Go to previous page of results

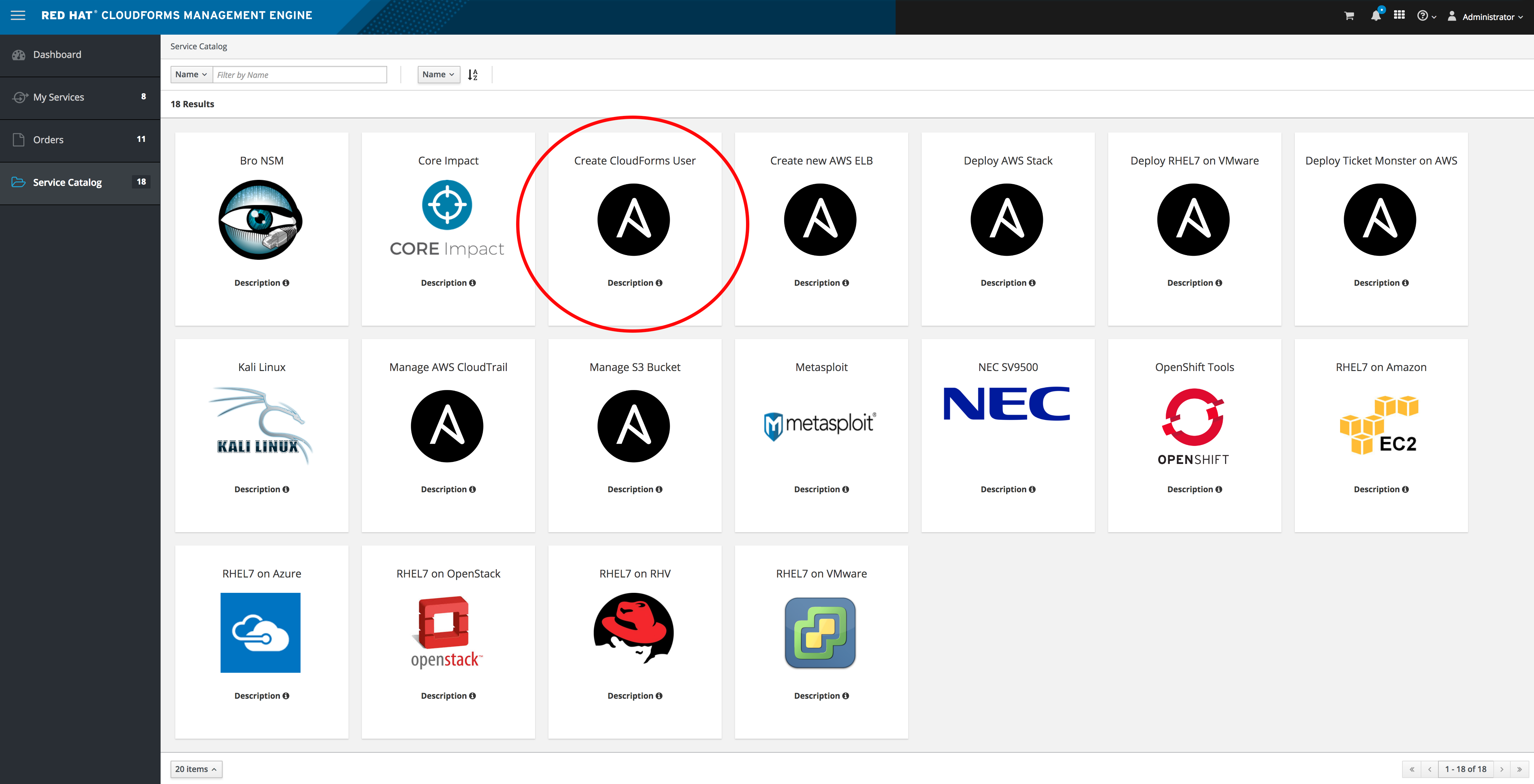[x=1430, y=769]
